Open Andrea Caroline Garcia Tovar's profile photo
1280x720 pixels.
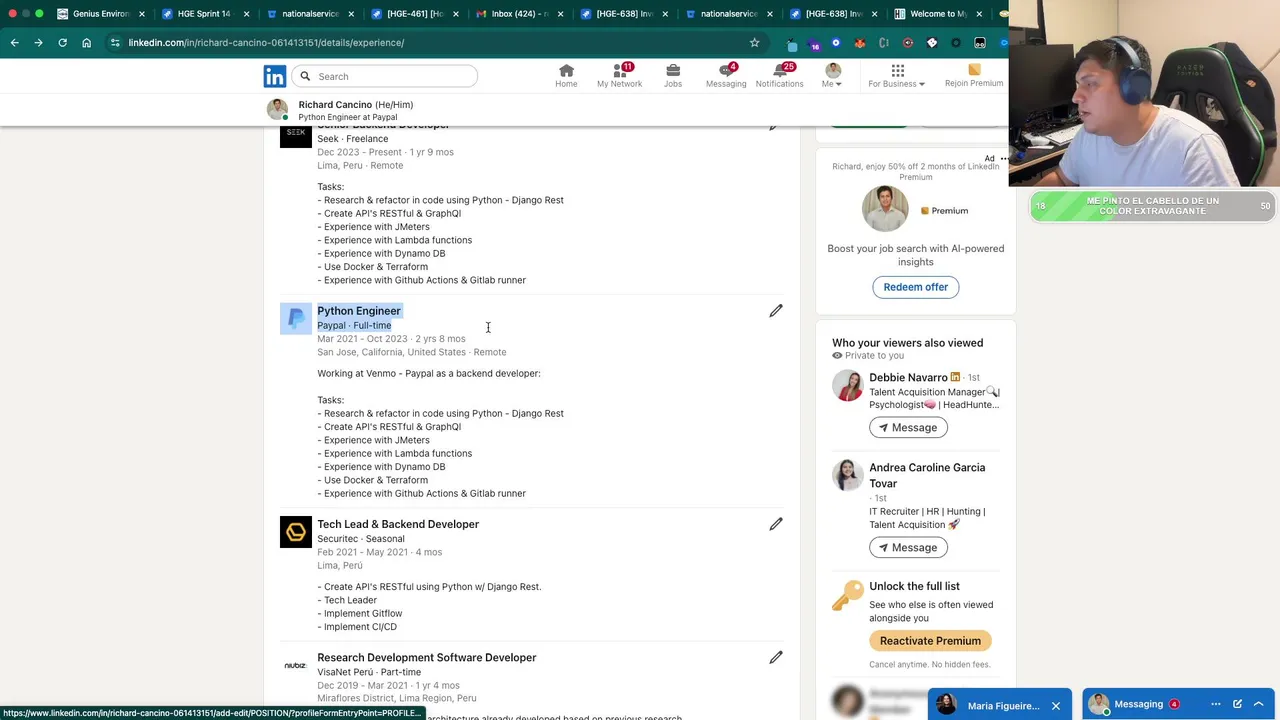(x=848, y=476)
